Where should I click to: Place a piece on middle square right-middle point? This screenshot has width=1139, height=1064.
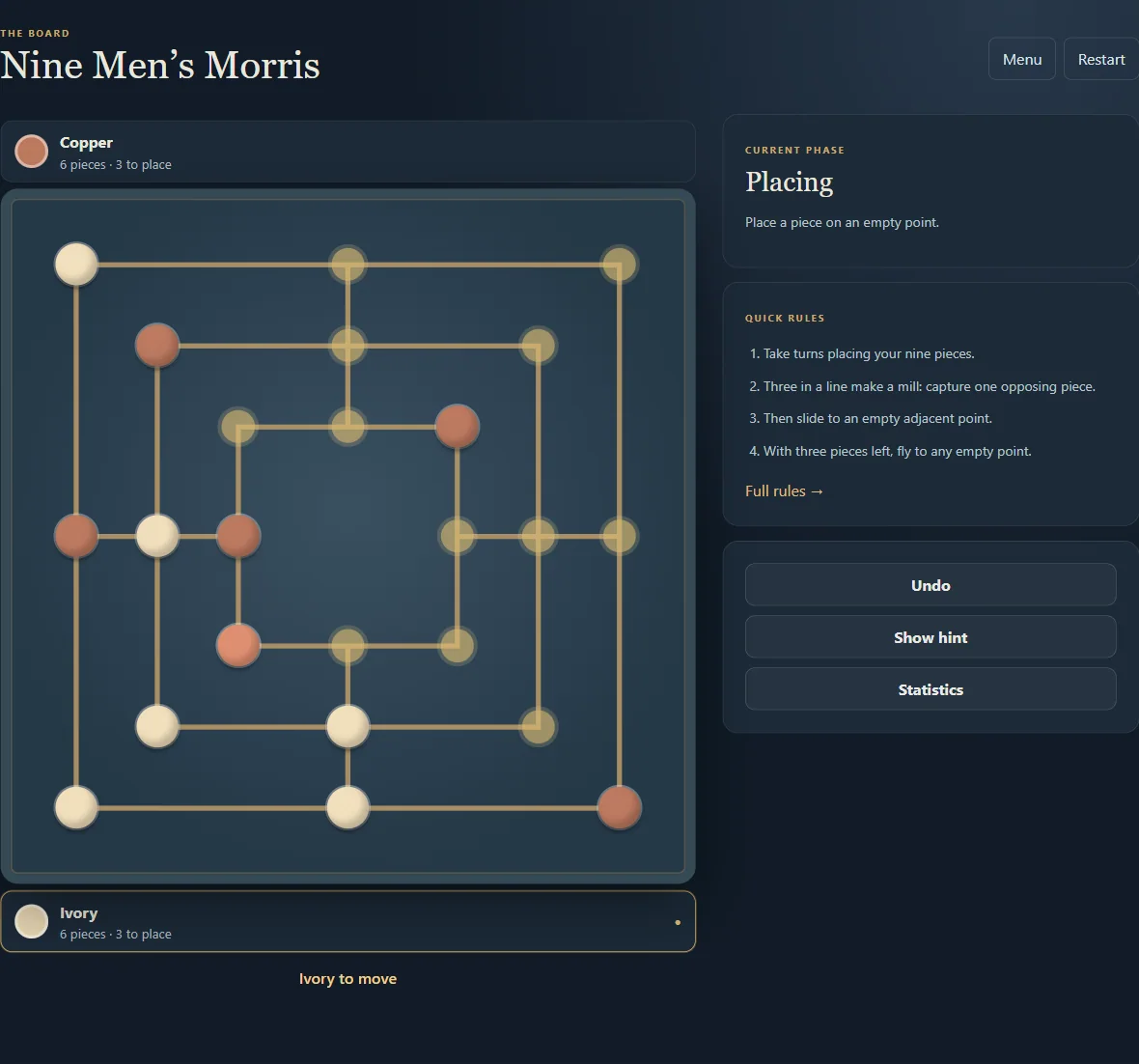[x=539, y=537]
